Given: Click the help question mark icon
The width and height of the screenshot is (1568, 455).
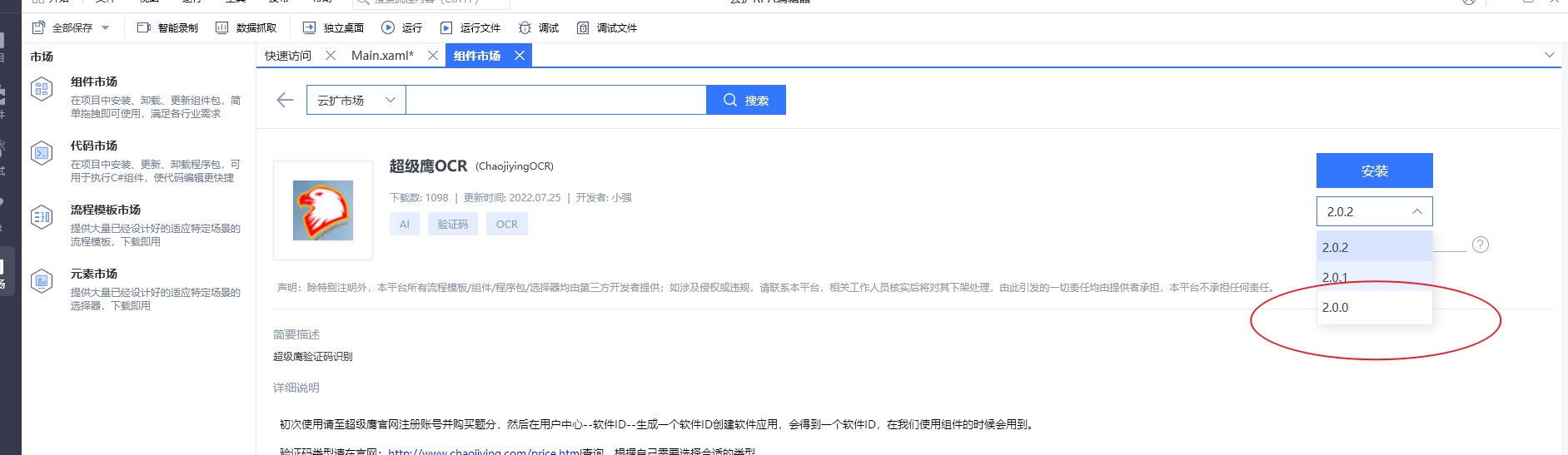Looking at the screenshot, I should click(1480, 245).
